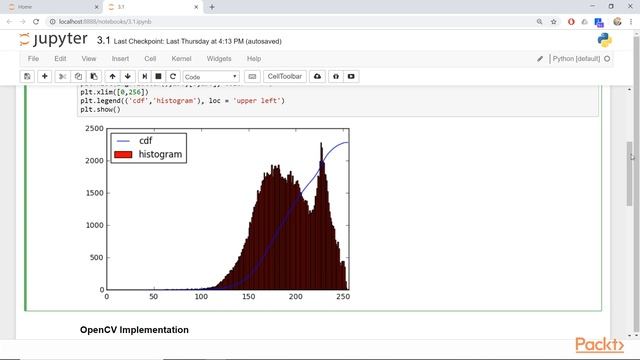
Task: Click the plt.xlim code line
Action: (115, 92)
